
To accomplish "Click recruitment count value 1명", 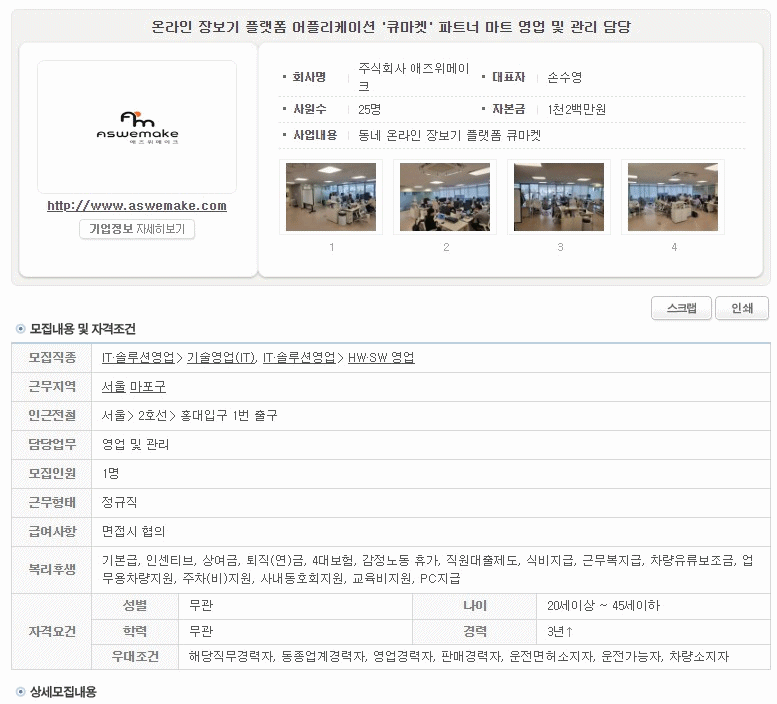I will tap(111, 473).
